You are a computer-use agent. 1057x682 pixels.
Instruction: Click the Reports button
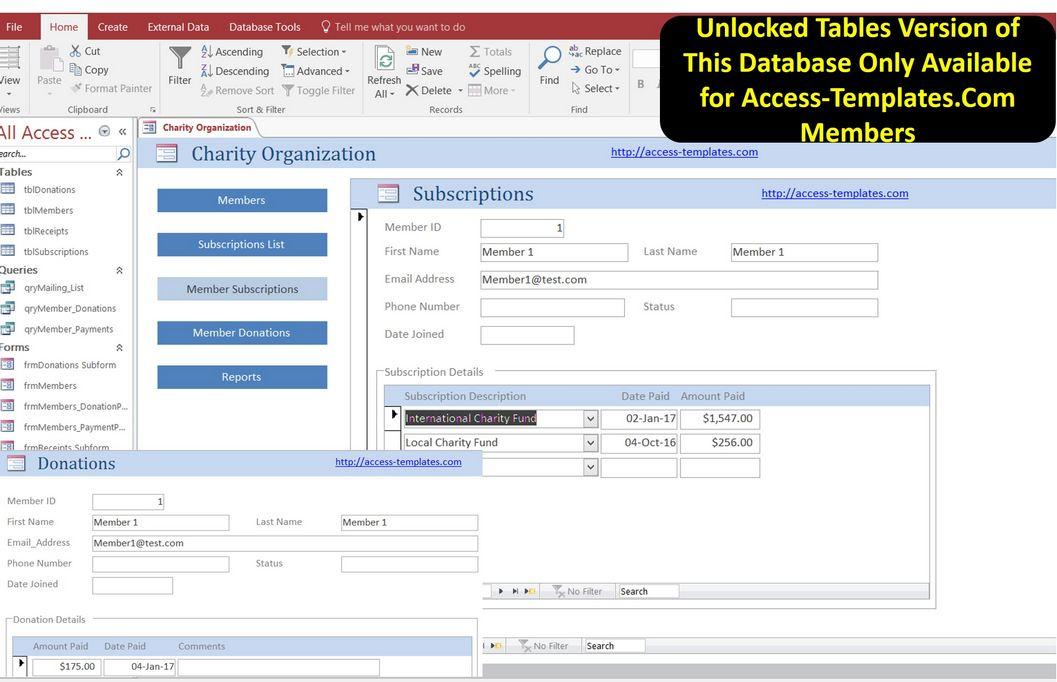[x=242, y=377]
